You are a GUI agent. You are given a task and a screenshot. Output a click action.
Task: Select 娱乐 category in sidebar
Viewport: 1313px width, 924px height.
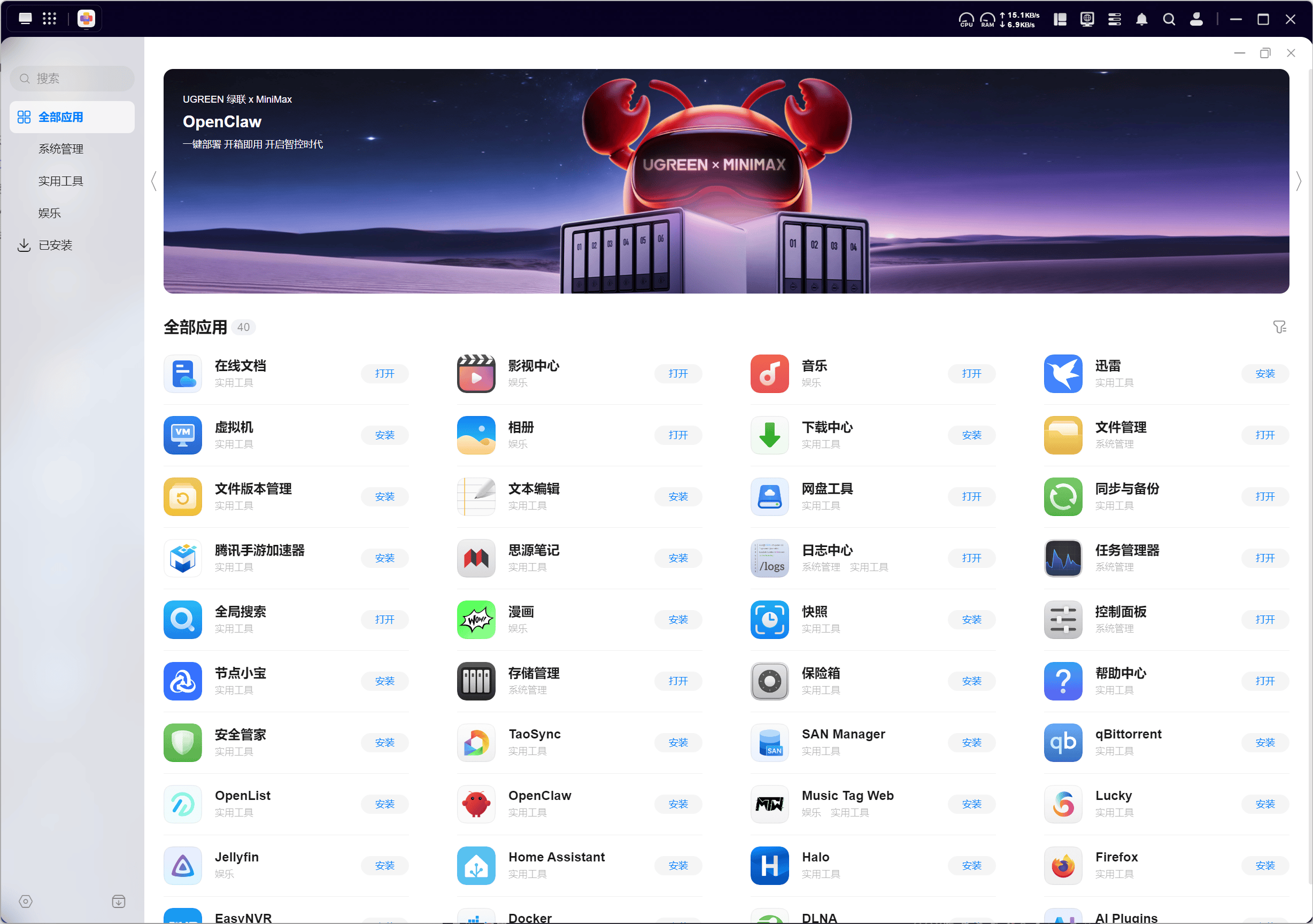(x=49, y=213)
